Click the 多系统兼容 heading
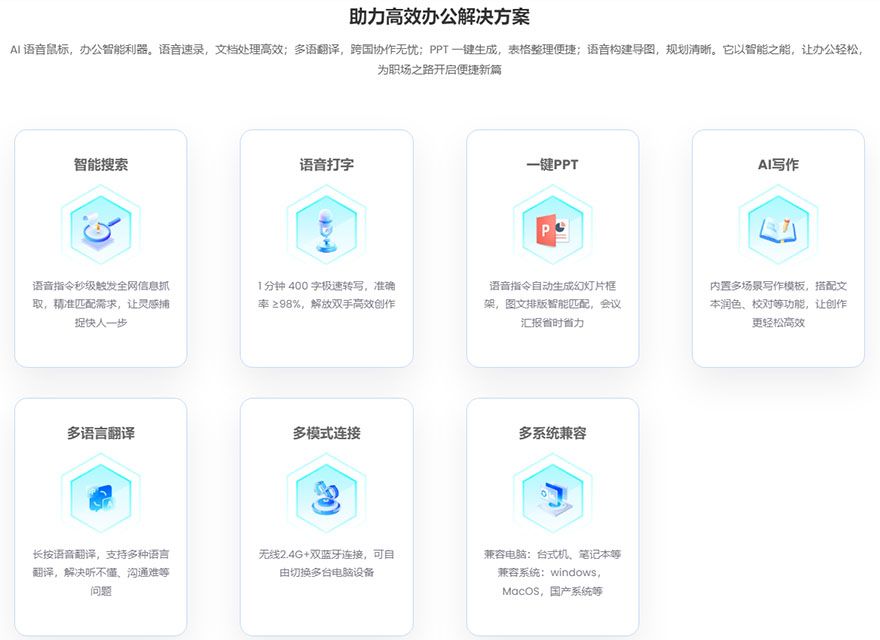The height and width of the screenshot is (640, 880). pyautogui.click(x=552, y=433)
